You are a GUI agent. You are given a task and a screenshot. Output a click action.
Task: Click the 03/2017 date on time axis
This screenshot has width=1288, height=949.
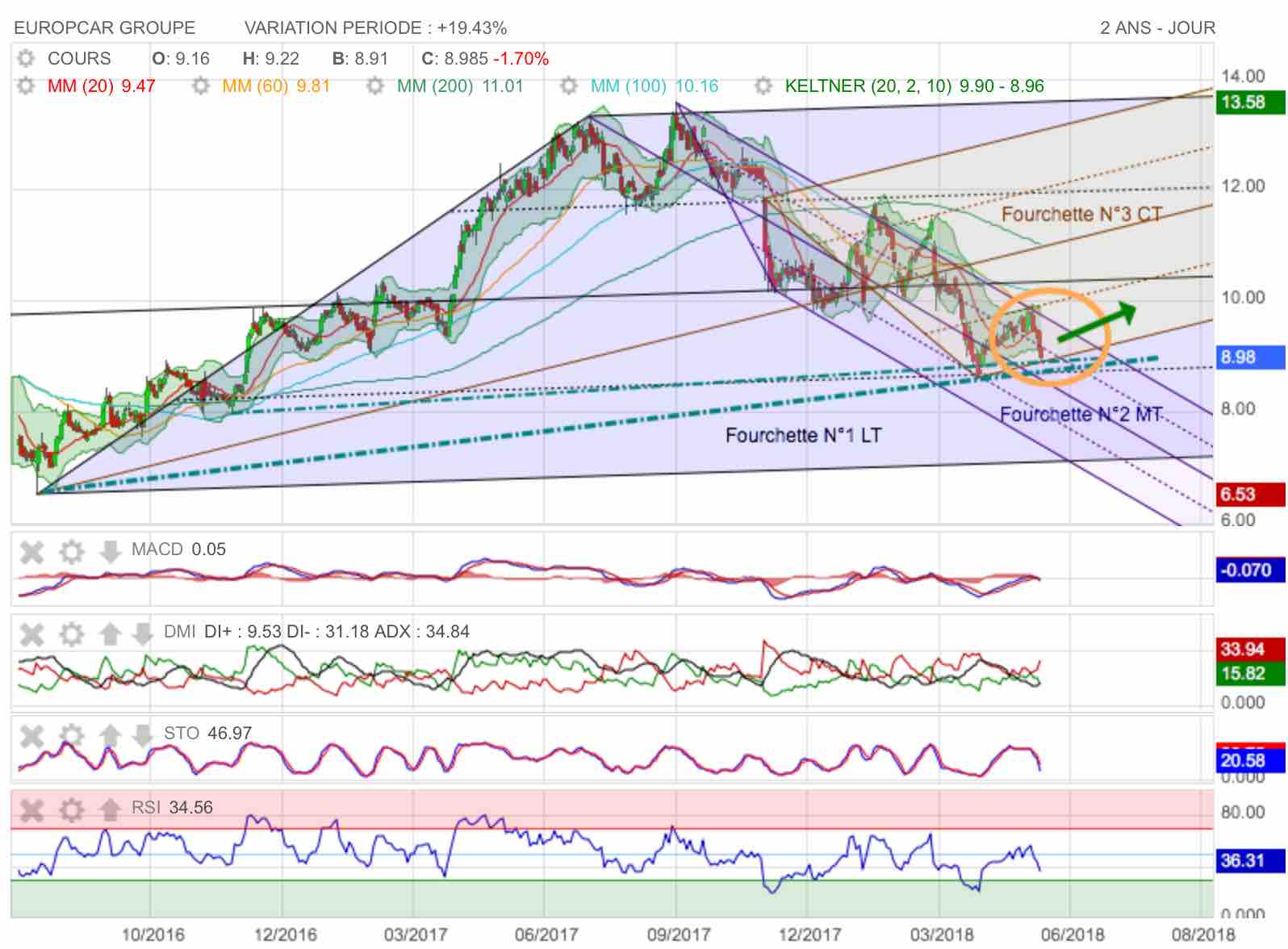pos(416,934)
